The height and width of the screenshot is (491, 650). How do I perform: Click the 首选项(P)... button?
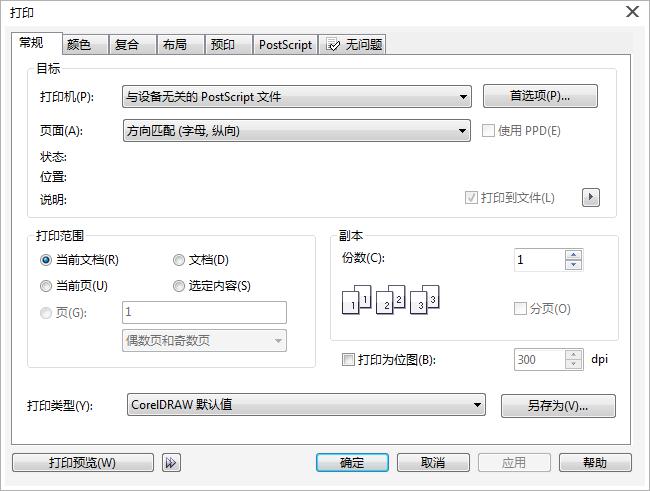point(540,96)
